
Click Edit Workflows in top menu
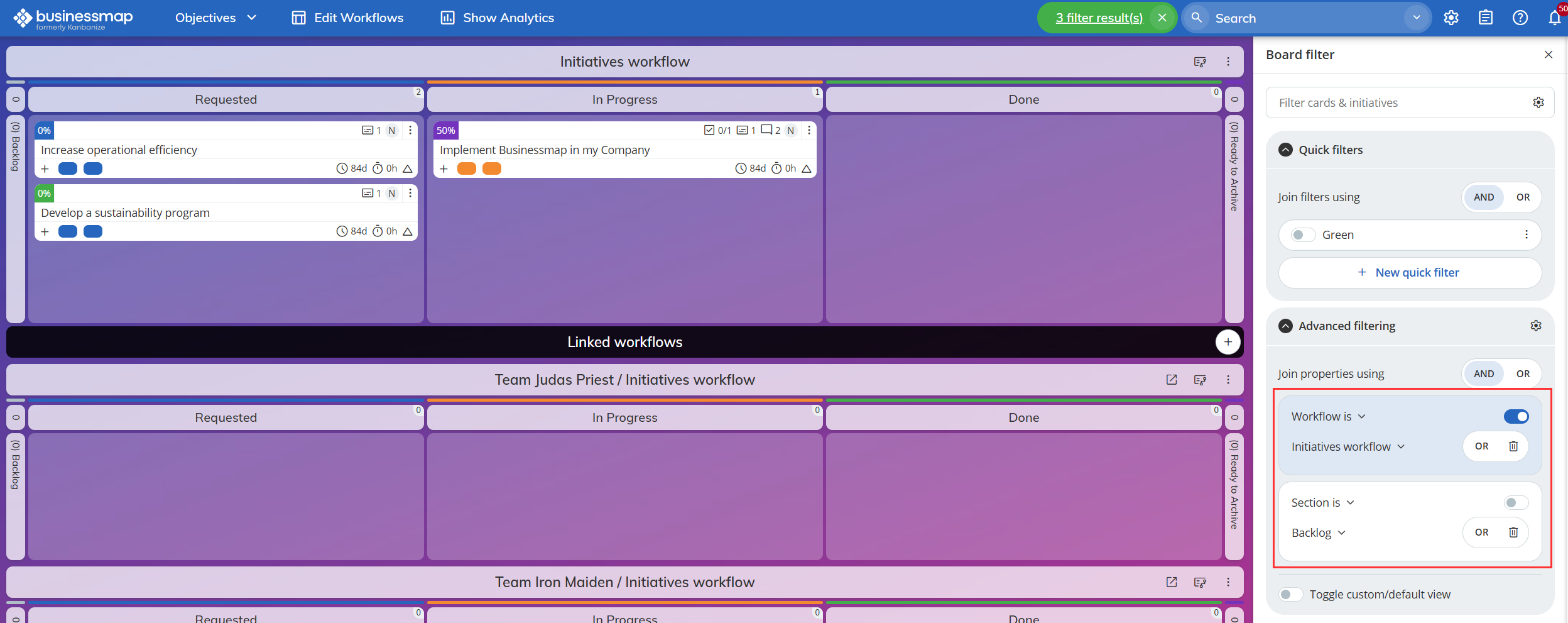click(x=347, y=18)
